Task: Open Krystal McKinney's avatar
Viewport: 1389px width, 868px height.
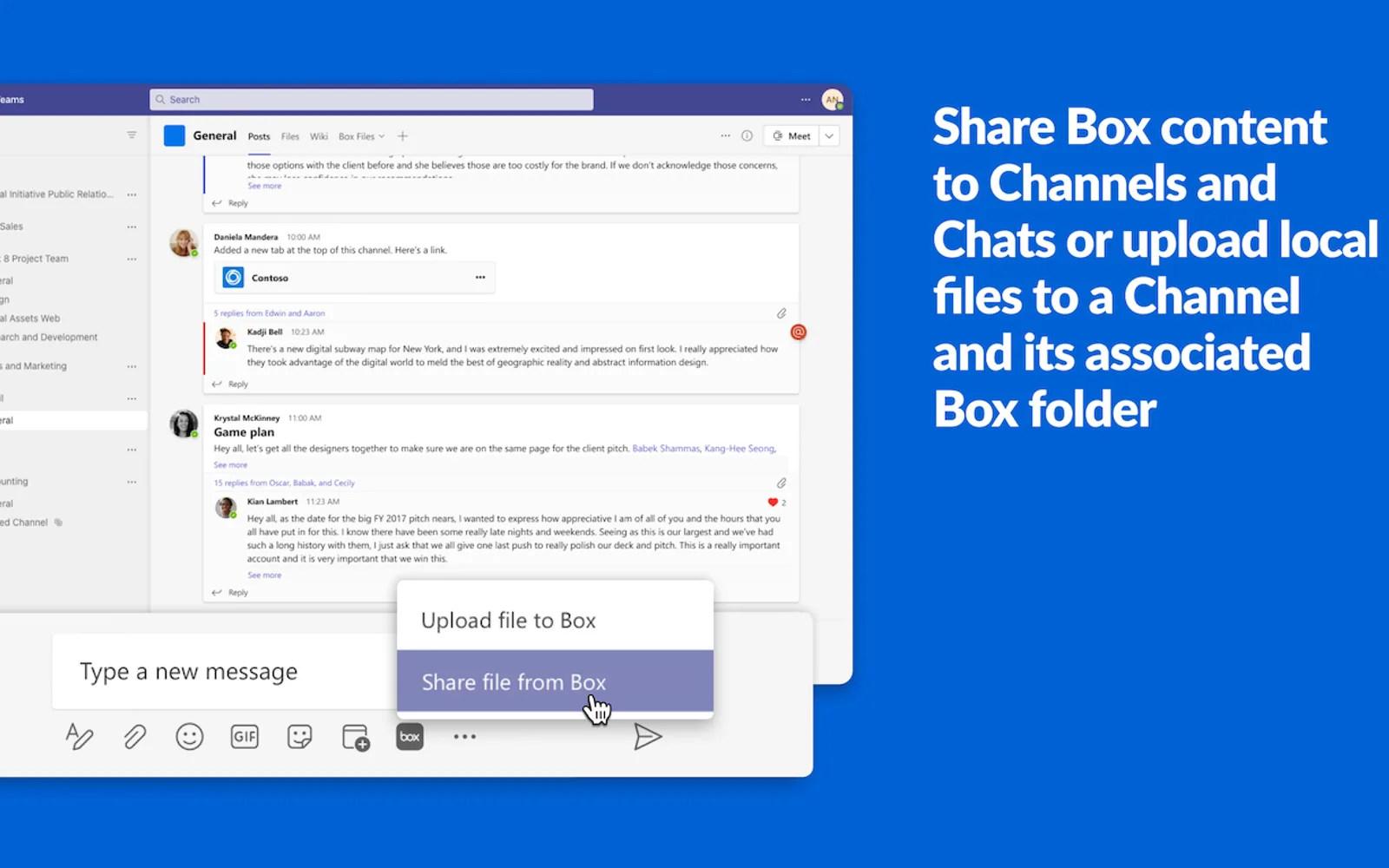Action: (183, 424)
